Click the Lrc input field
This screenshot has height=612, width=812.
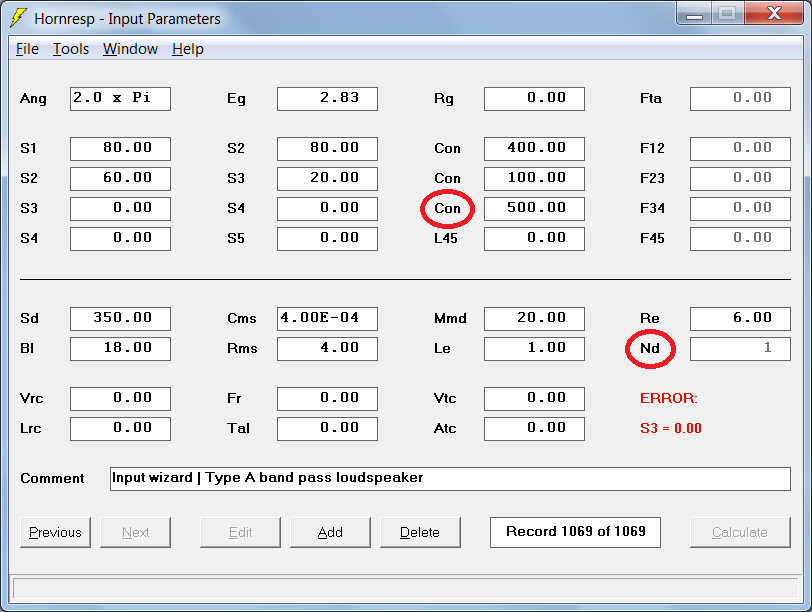point(120,429)
